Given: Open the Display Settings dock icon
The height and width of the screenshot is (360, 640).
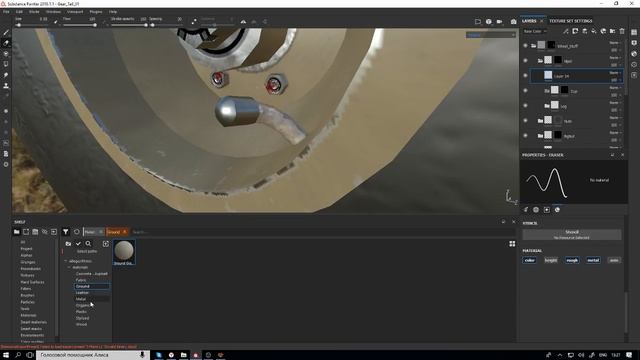Looking at the screenshot, I should (634, 43).
